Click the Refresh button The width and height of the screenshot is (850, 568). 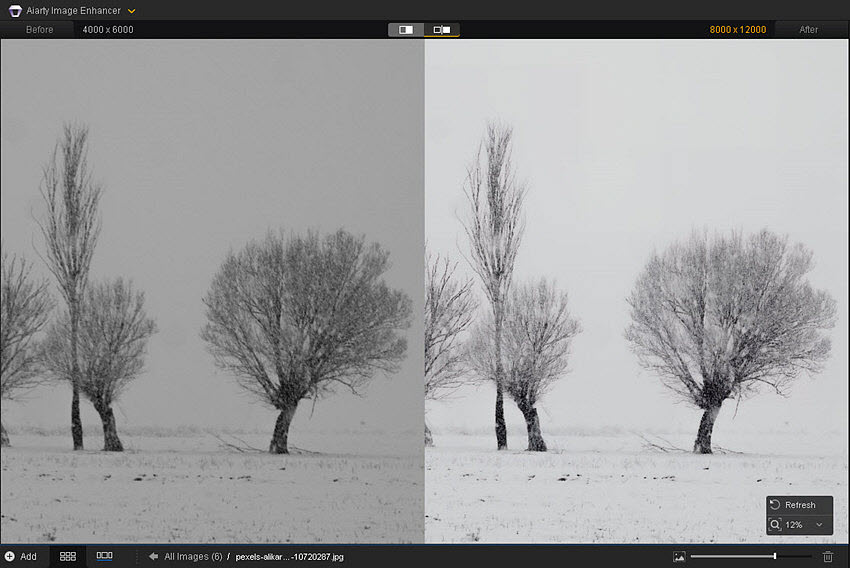(800, 505)
